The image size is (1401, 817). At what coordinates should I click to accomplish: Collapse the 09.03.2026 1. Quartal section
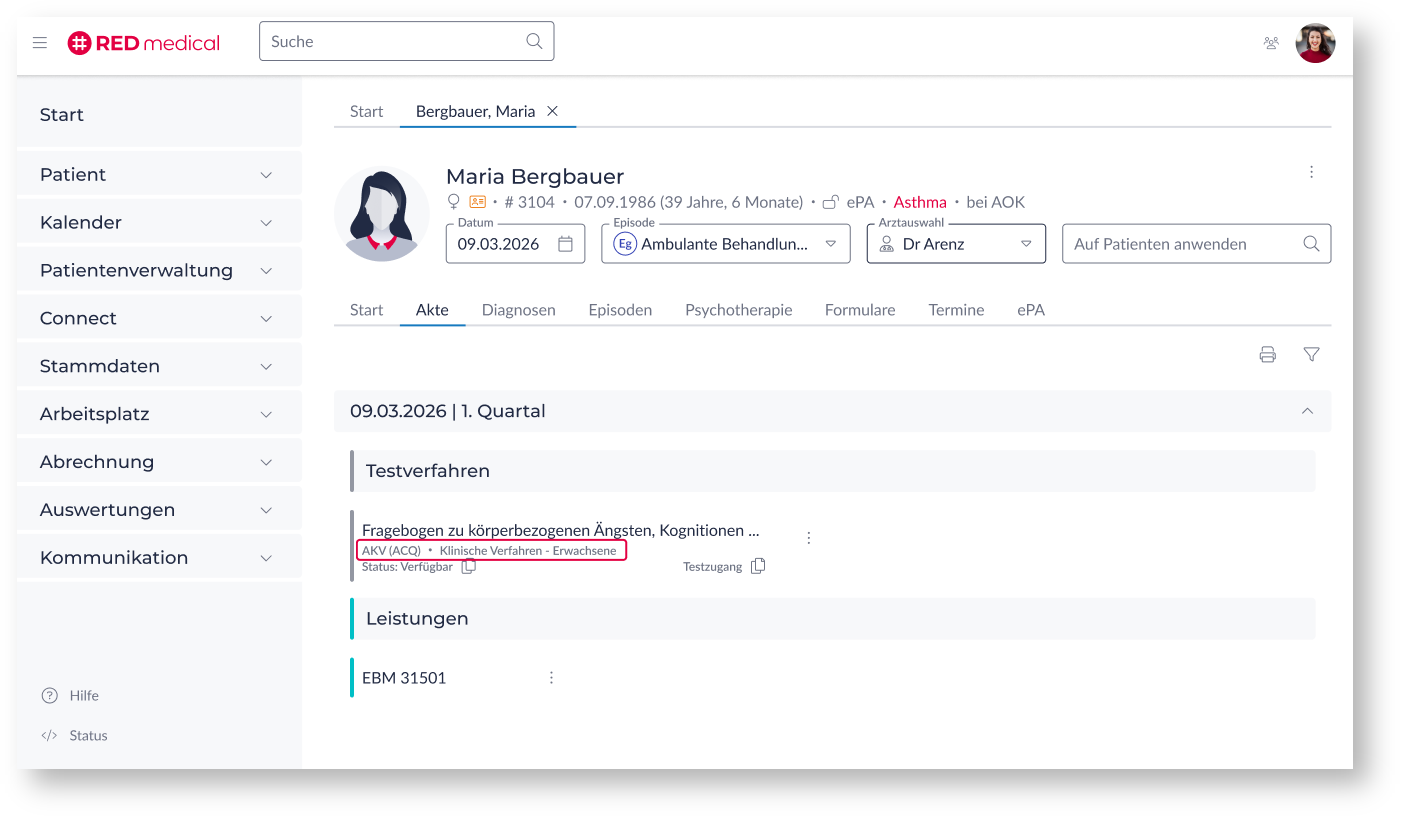[x=1306, y=411]
